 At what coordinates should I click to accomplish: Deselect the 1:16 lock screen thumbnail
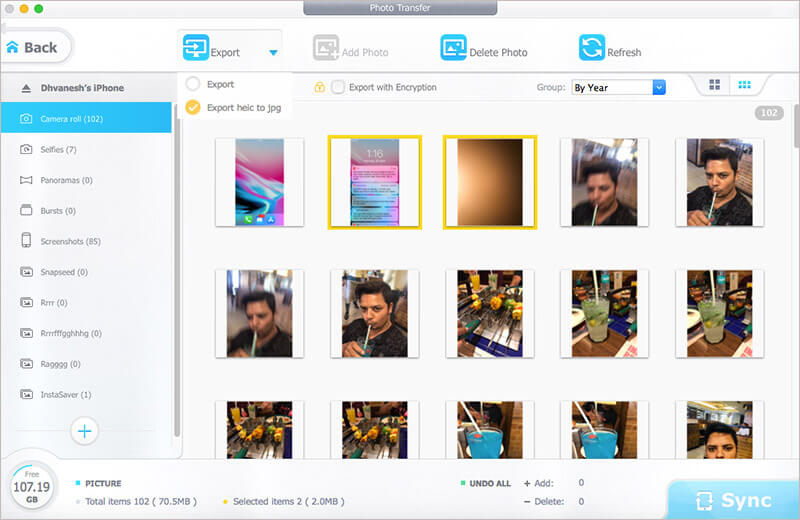coord(374,182)
